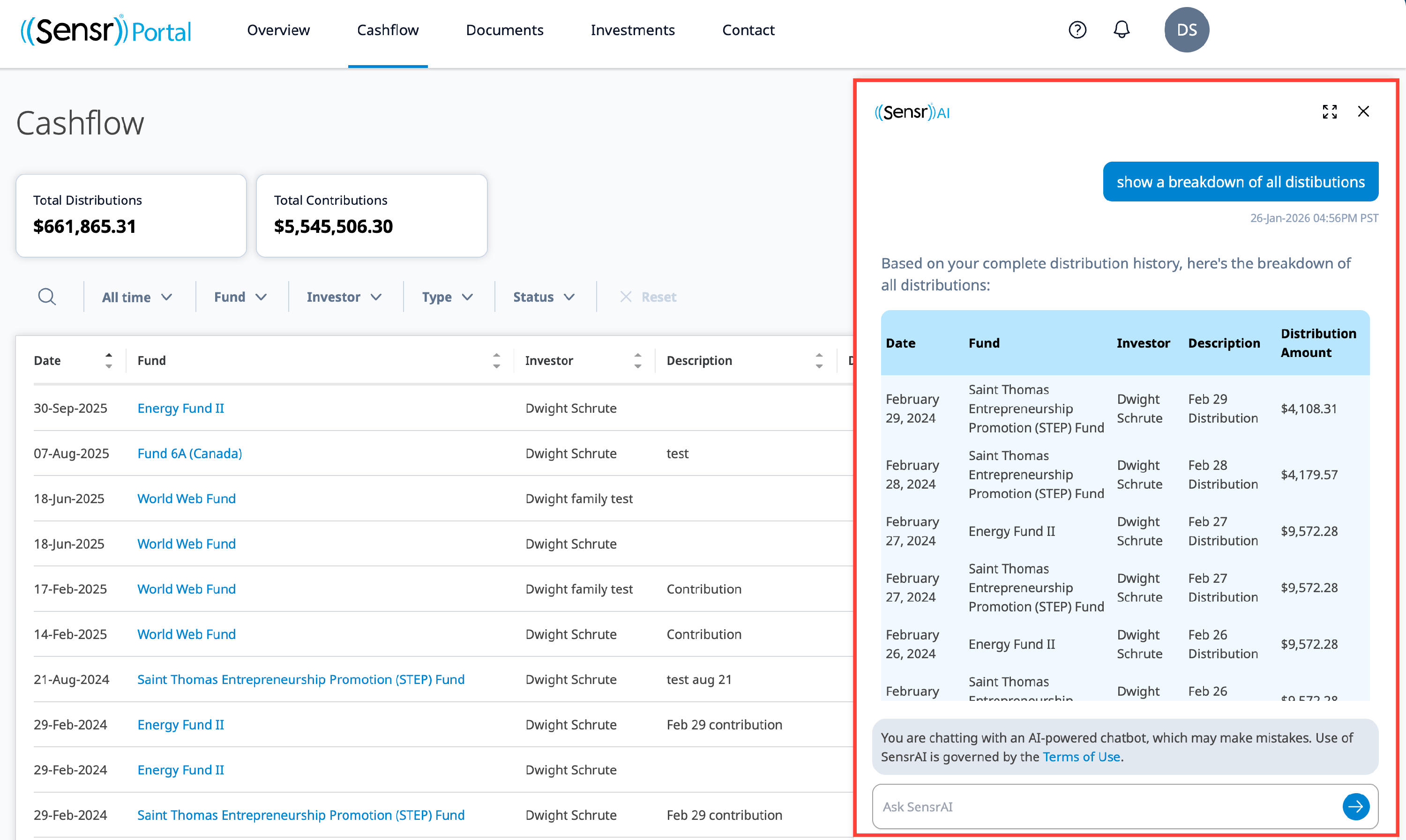
Task: Open the Fund 6A (Canada) link
Action: point(189,453)
